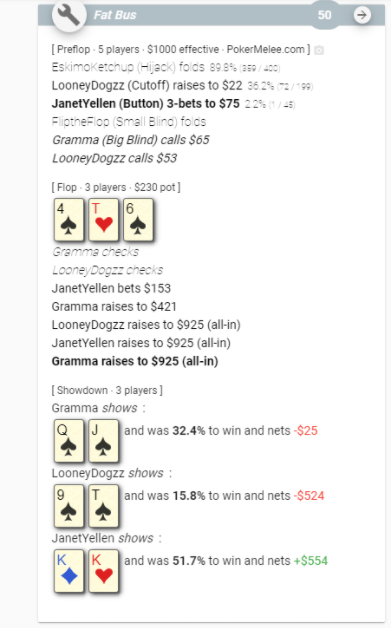391x628 pixels.
Task: Click Gramma's jack of spades card
Action: pos(103,441)
